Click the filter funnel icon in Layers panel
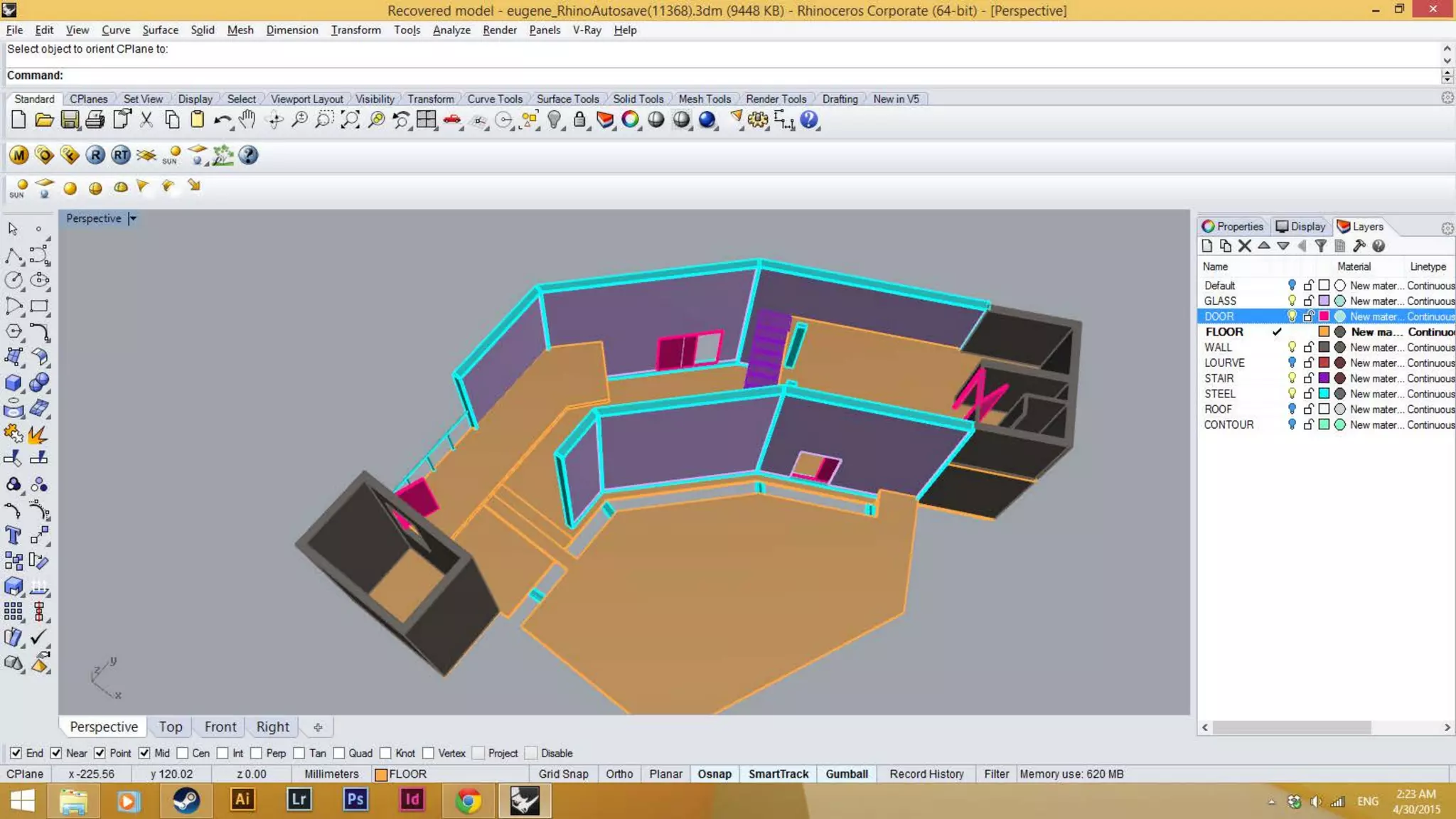1456x819 pixels. (1320, 246)
